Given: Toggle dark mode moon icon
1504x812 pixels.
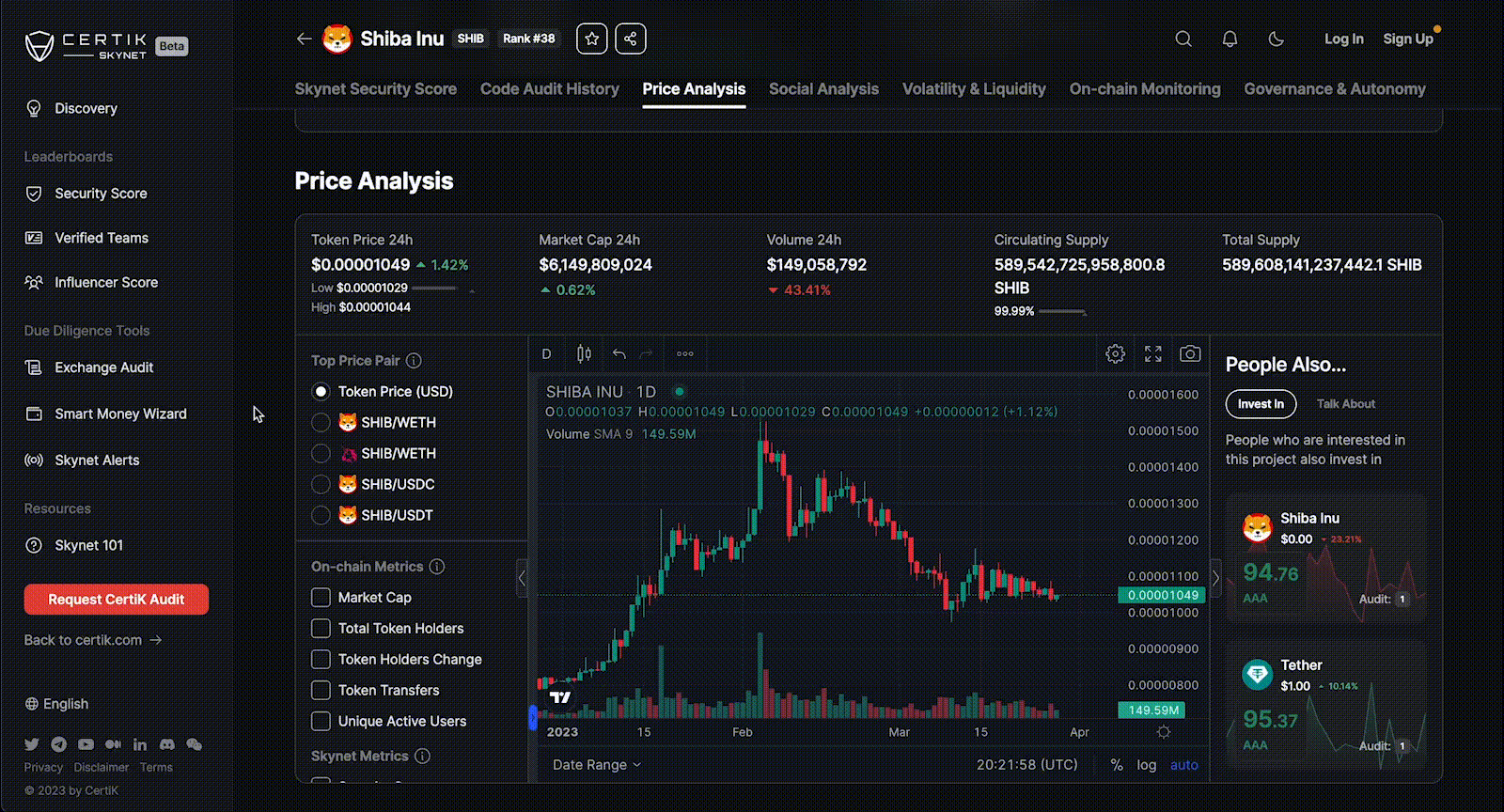Looking at the screenshot, I should (1276, 39).
